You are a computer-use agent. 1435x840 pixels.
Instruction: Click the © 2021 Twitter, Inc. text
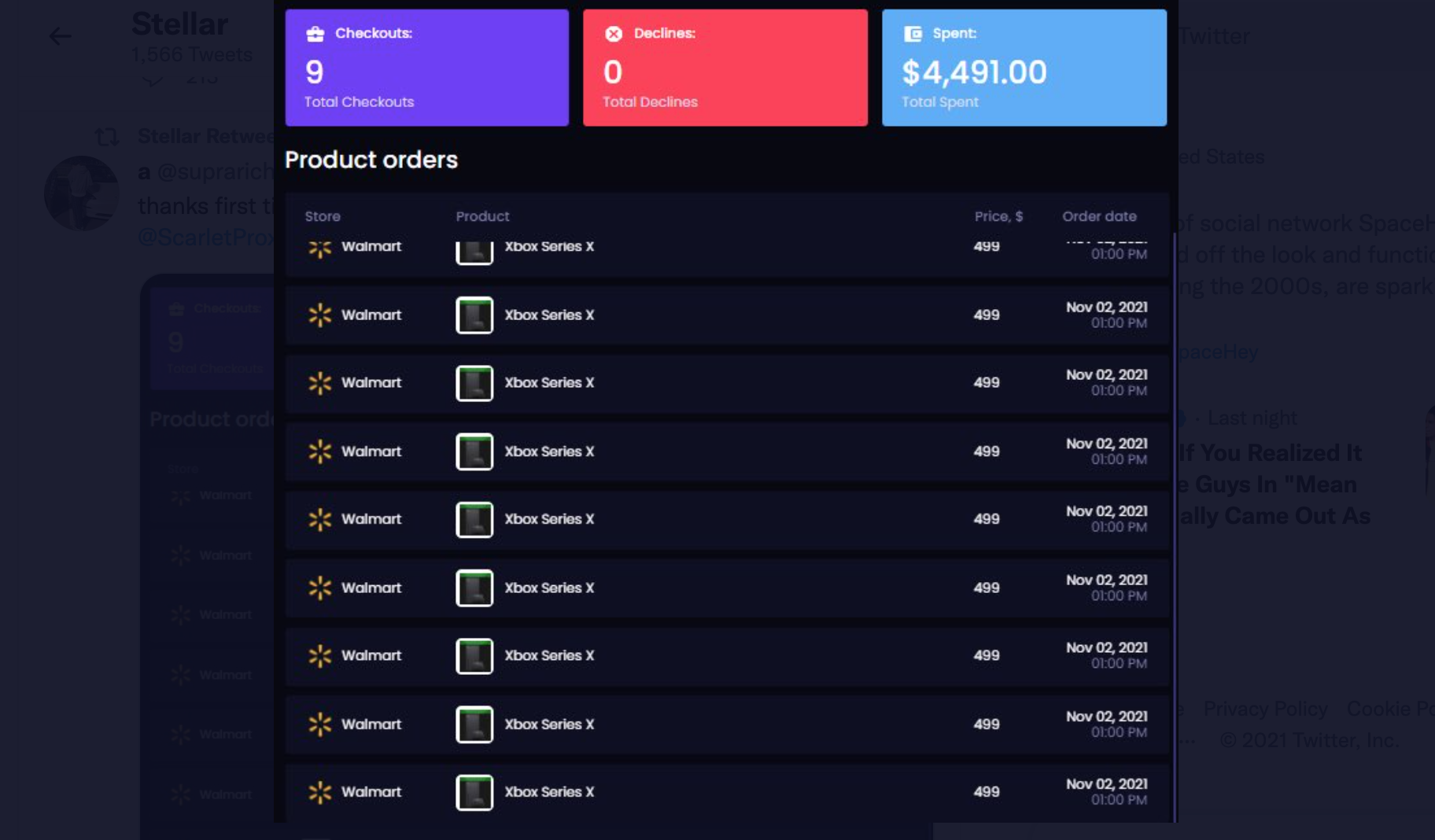[x=1309, y=740]
